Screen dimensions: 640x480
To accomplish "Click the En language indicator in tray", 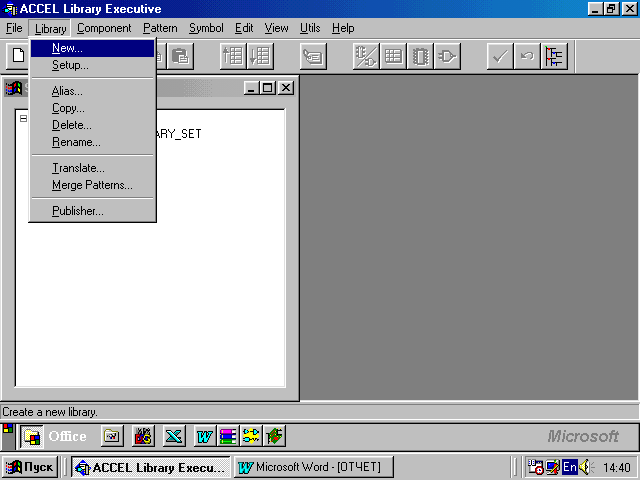I will [x=569, y=467].
